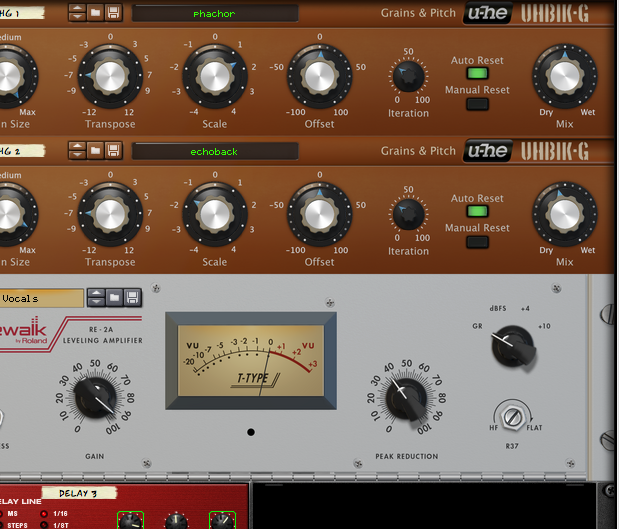Click Offset knob on phachor device
Viewport: 619px width, 529px height.
click(x=319, y=76)
